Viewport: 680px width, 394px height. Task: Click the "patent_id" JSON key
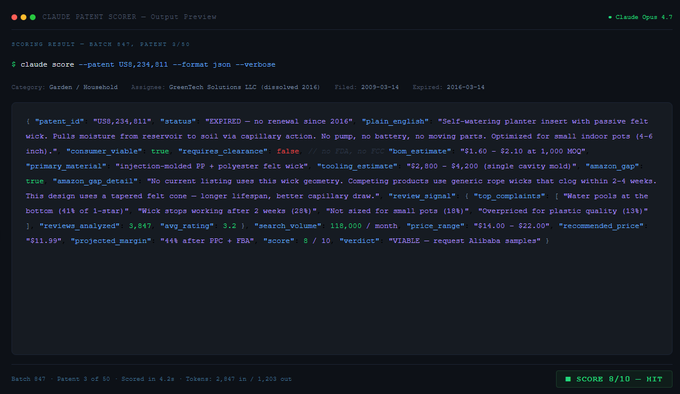tap(59, 121)
